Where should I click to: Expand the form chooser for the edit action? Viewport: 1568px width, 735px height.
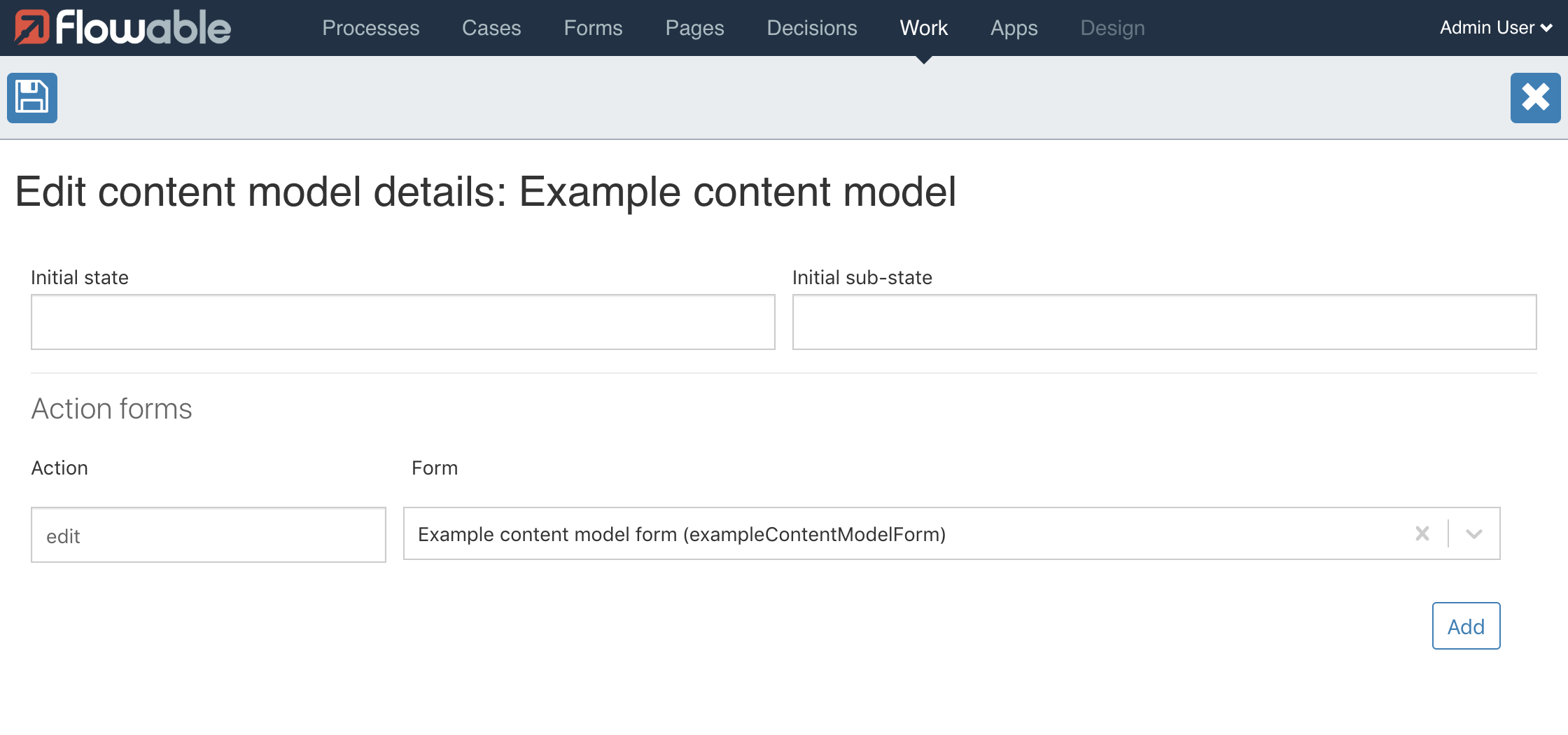(x=1475, y=534)
